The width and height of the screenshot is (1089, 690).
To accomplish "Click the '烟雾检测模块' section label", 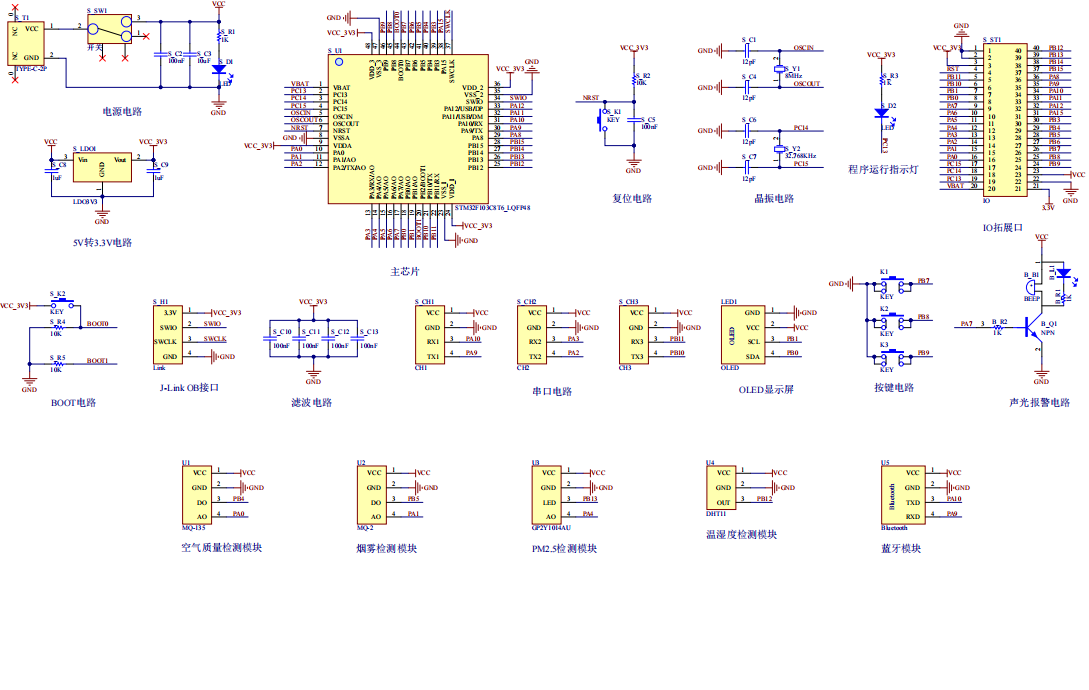I will [x=387, y=549].
